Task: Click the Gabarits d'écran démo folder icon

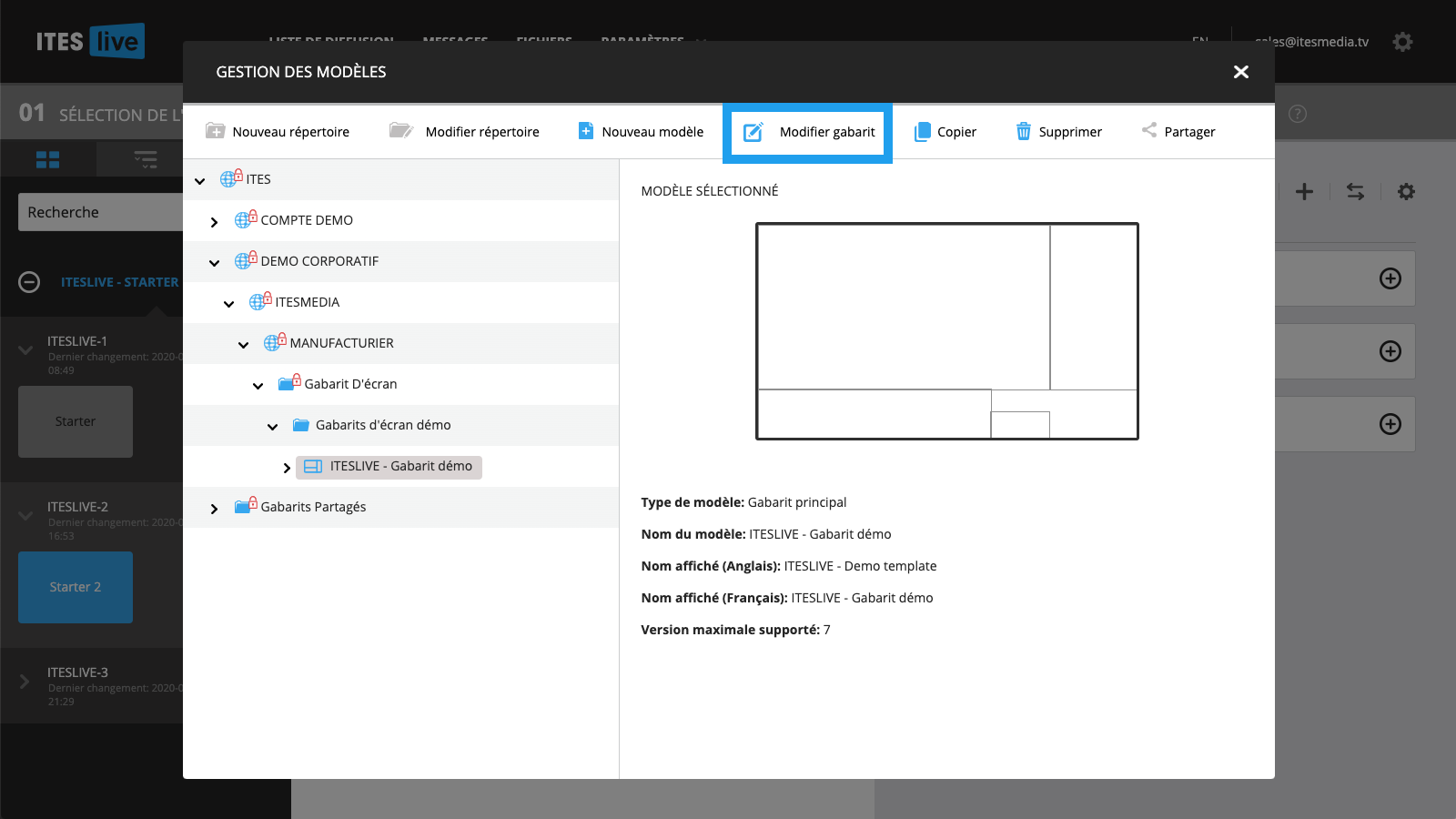Action: pos(301,425)
